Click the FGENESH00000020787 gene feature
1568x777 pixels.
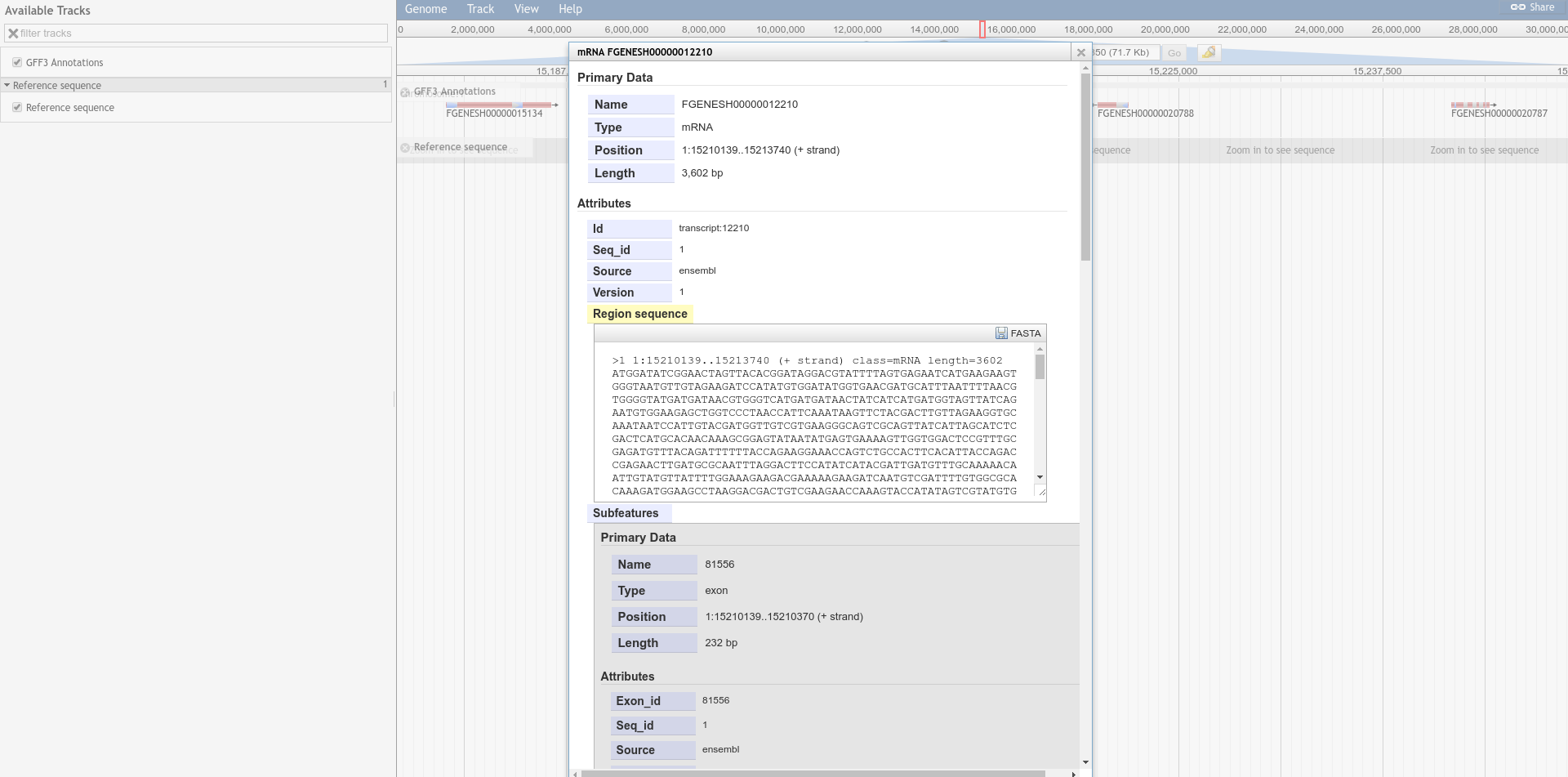[1472, 105]
